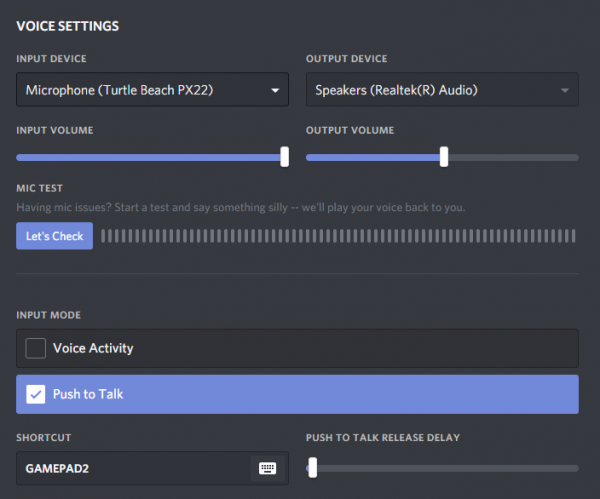Screen dimensions: 600x499
Task: Click the Push to Talk Release Delay handle
Action: coord(313,468)
